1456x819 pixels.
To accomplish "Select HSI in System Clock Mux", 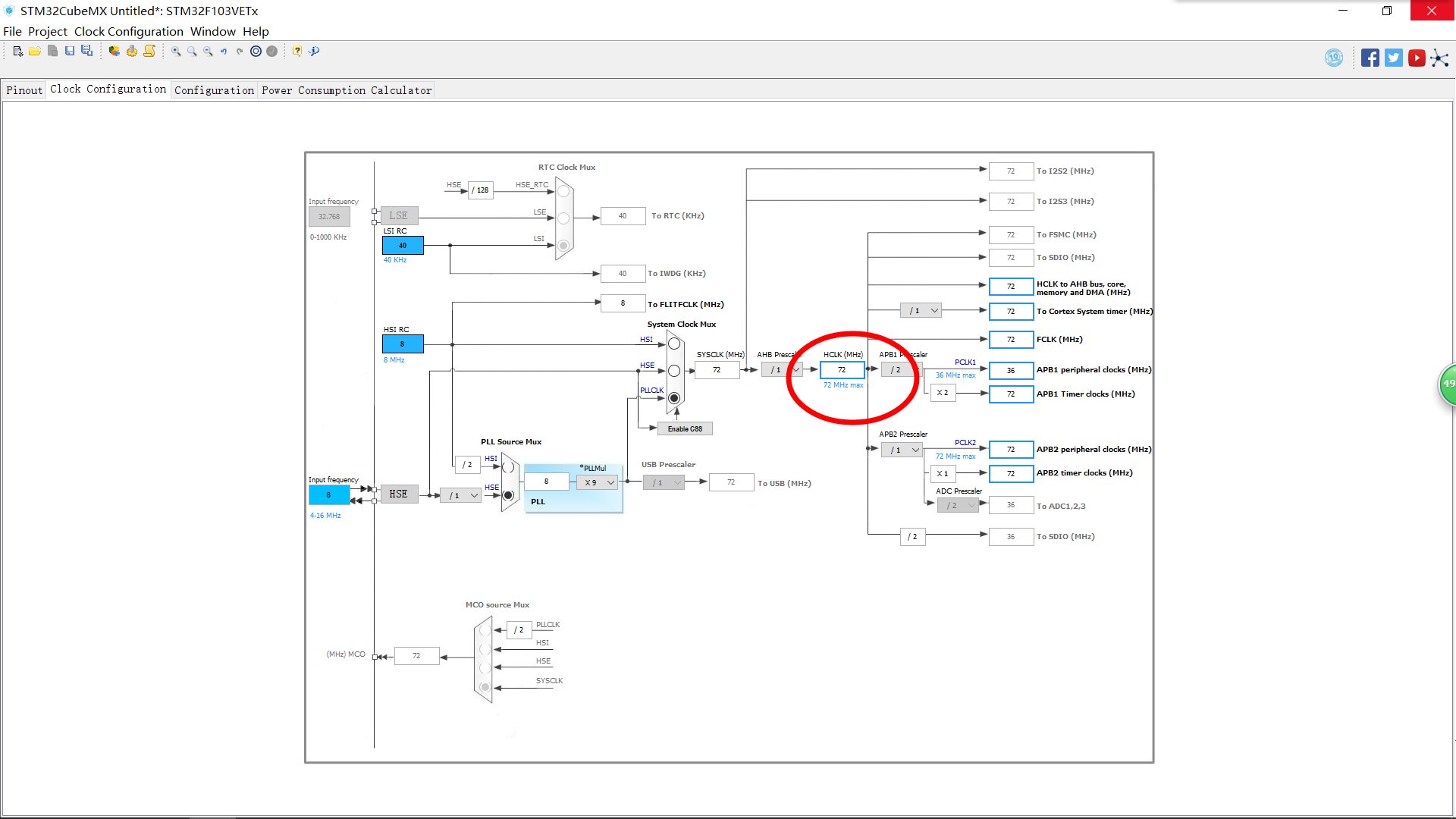I will click(674, 344).
